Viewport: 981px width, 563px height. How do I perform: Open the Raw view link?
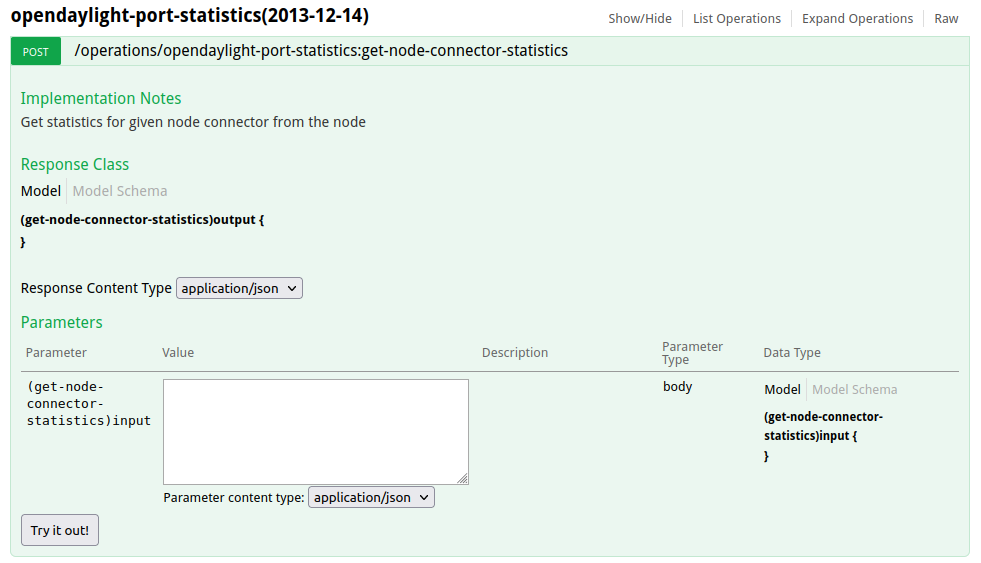pyautogui.click(x=946, y=19)
